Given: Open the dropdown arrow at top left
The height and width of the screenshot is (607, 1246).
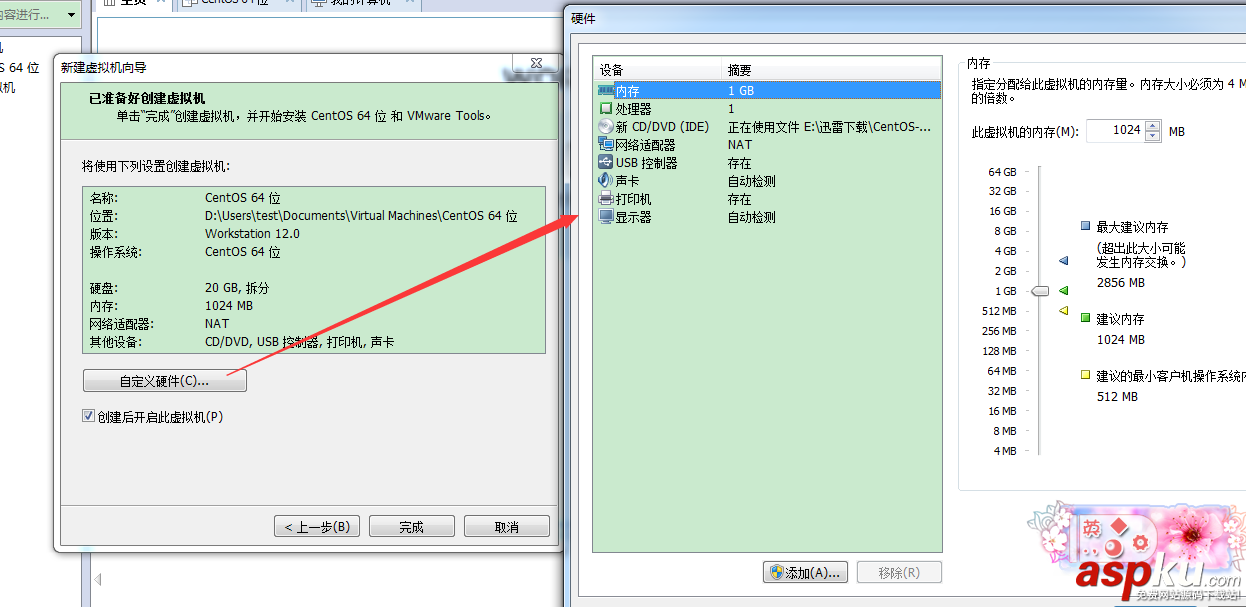Looking at the screenshot, I should [x=71, y=15].
